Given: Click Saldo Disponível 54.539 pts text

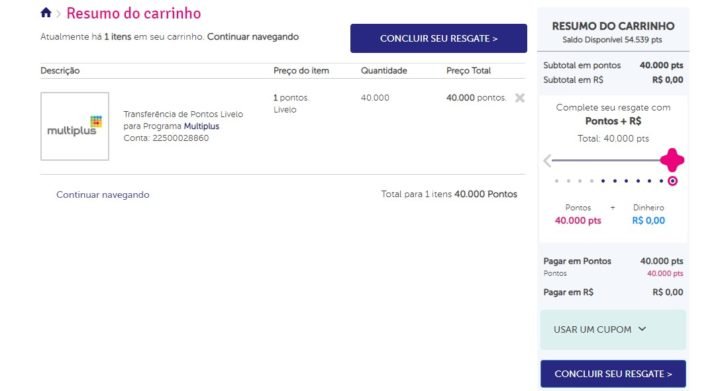Looking at the screenshot, I should (612, 40).
